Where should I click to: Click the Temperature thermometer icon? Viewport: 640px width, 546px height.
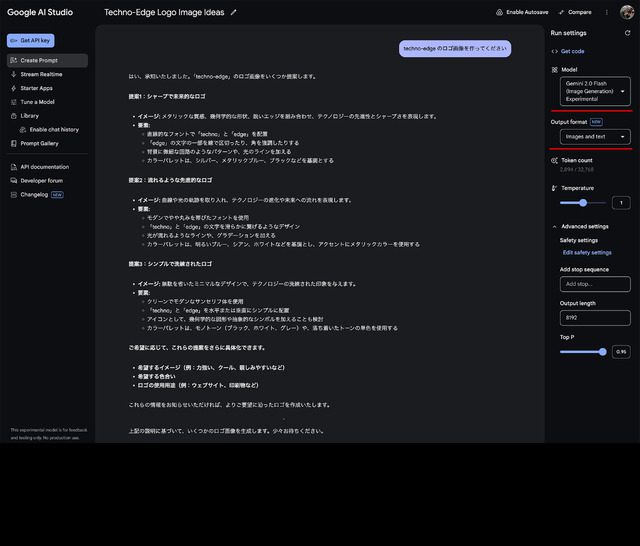(x=554, y=188)
